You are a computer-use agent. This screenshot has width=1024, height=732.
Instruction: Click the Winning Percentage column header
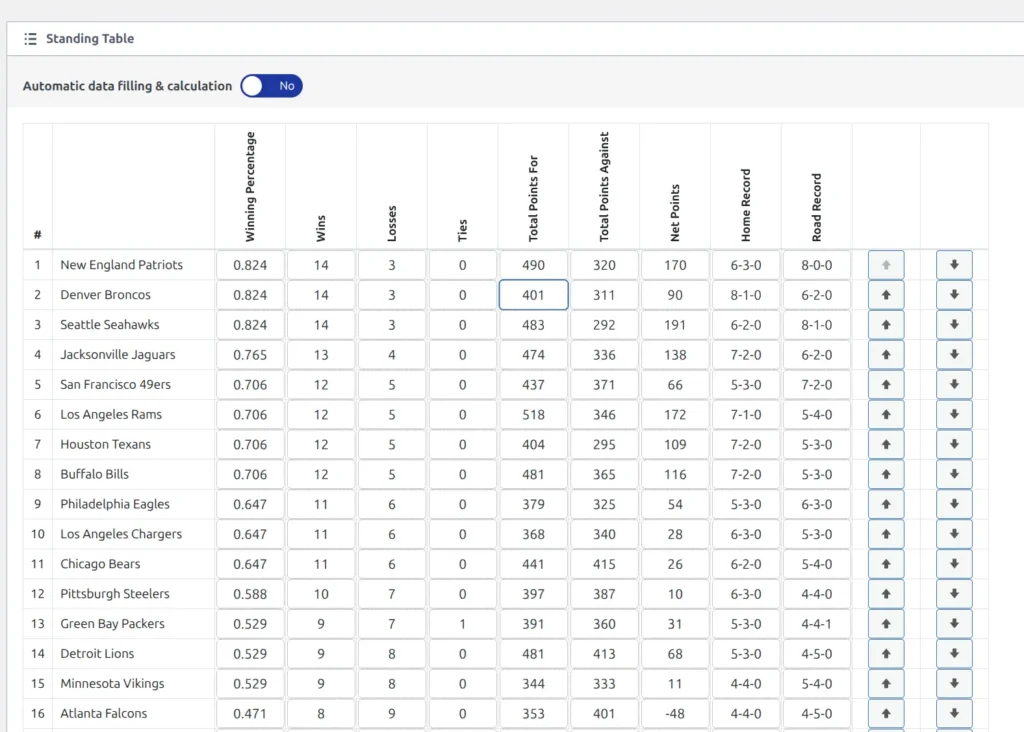pyautogui.click(x=250, y=187)
